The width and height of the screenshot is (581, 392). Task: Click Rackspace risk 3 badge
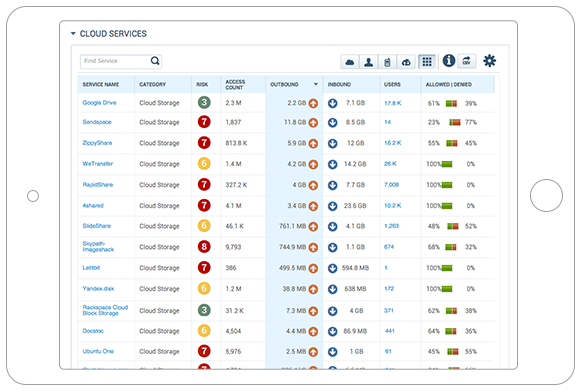coord(204,310)
